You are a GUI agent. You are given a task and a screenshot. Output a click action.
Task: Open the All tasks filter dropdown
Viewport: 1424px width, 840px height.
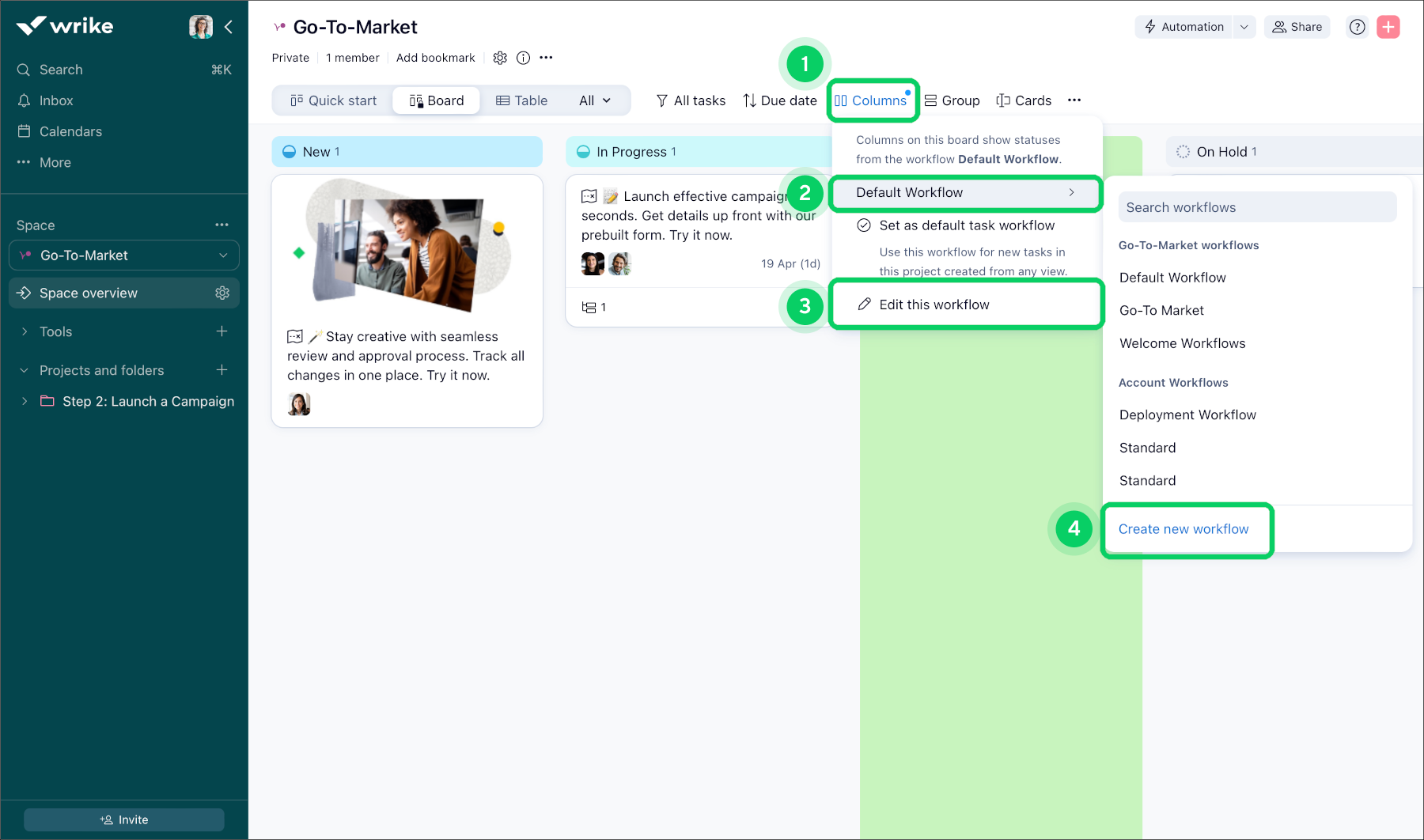coord(690,100)
